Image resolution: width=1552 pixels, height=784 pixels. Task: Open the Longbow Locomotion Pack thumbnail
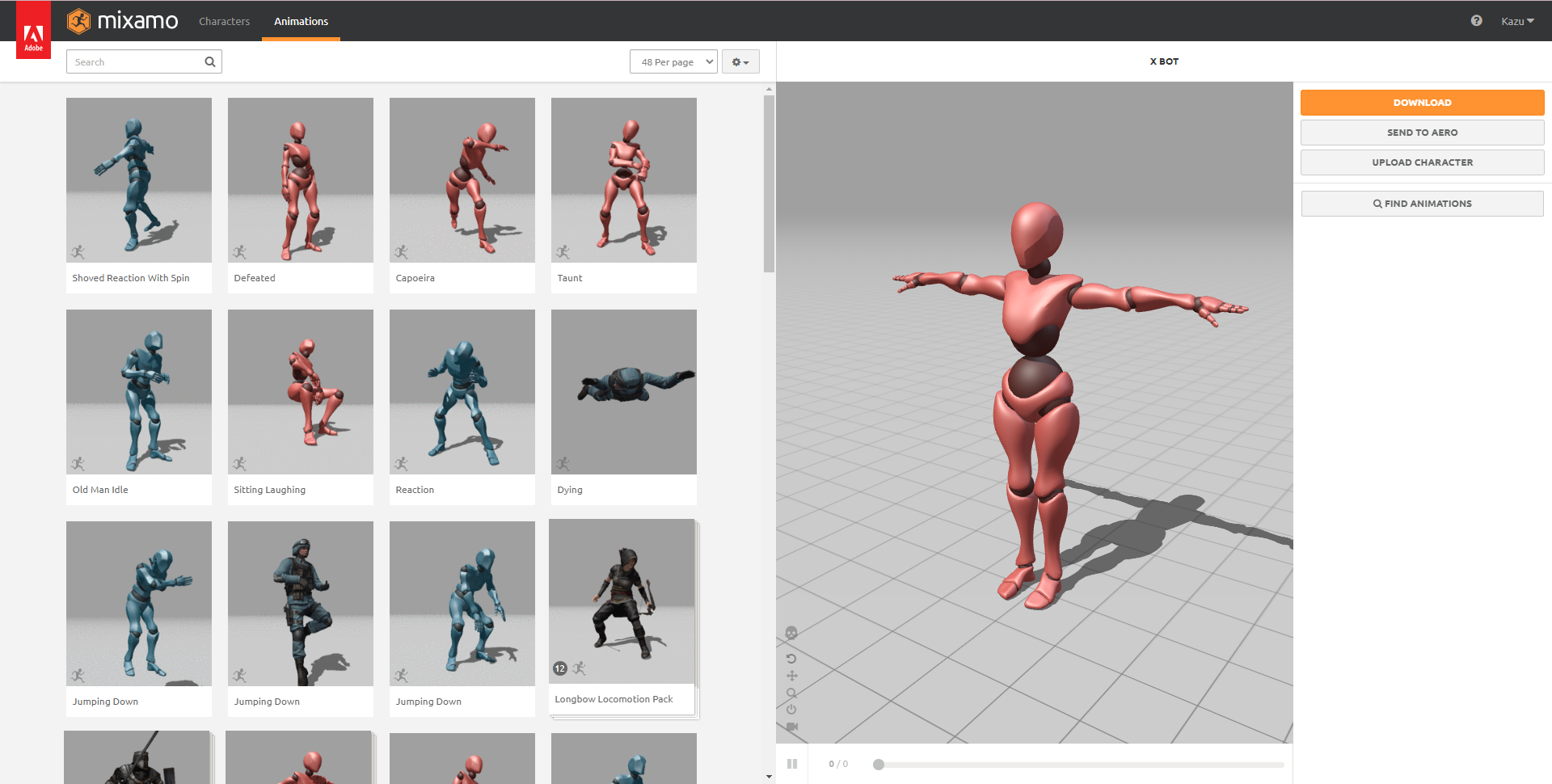pos(622,601)
